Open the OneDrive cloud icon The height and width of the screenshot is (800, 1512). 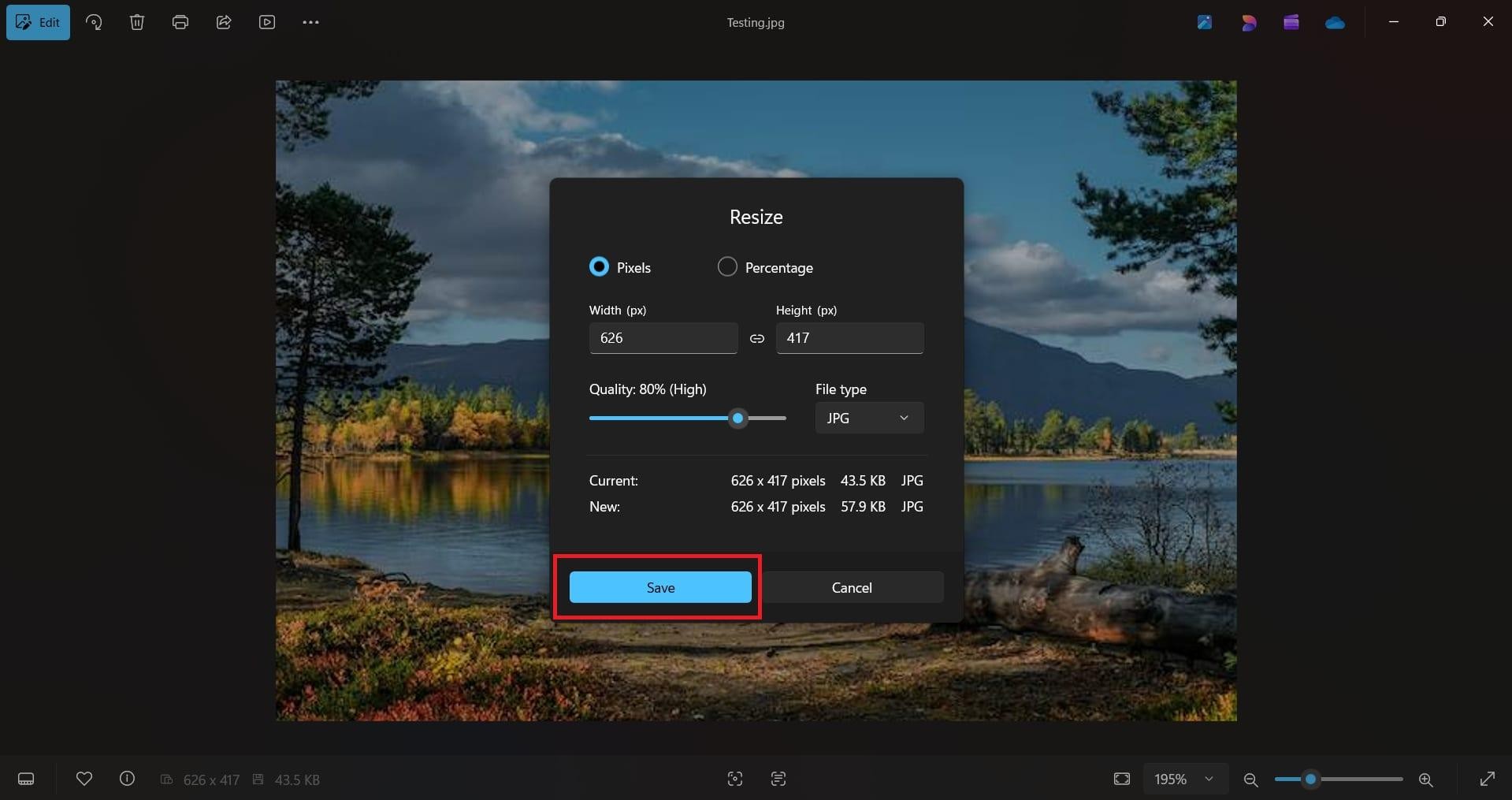1335,22
